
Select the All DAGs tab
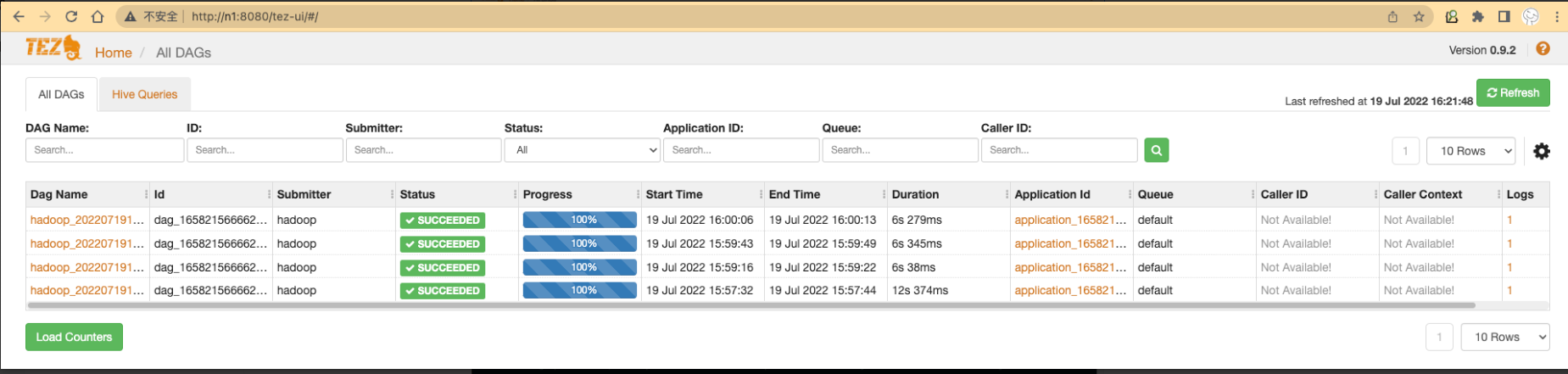[x=61, y=94]
